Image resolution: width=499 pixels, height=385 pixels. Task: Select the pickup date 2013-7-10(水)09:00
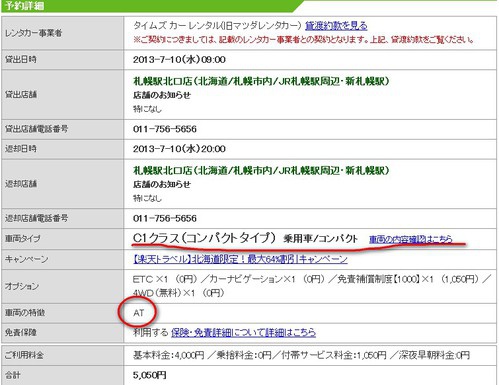179,60
